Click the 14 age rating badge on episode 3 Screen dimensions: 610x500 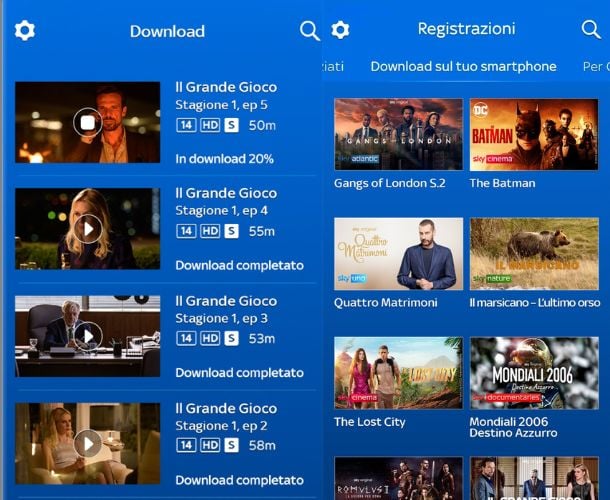(x=186, y=339)
